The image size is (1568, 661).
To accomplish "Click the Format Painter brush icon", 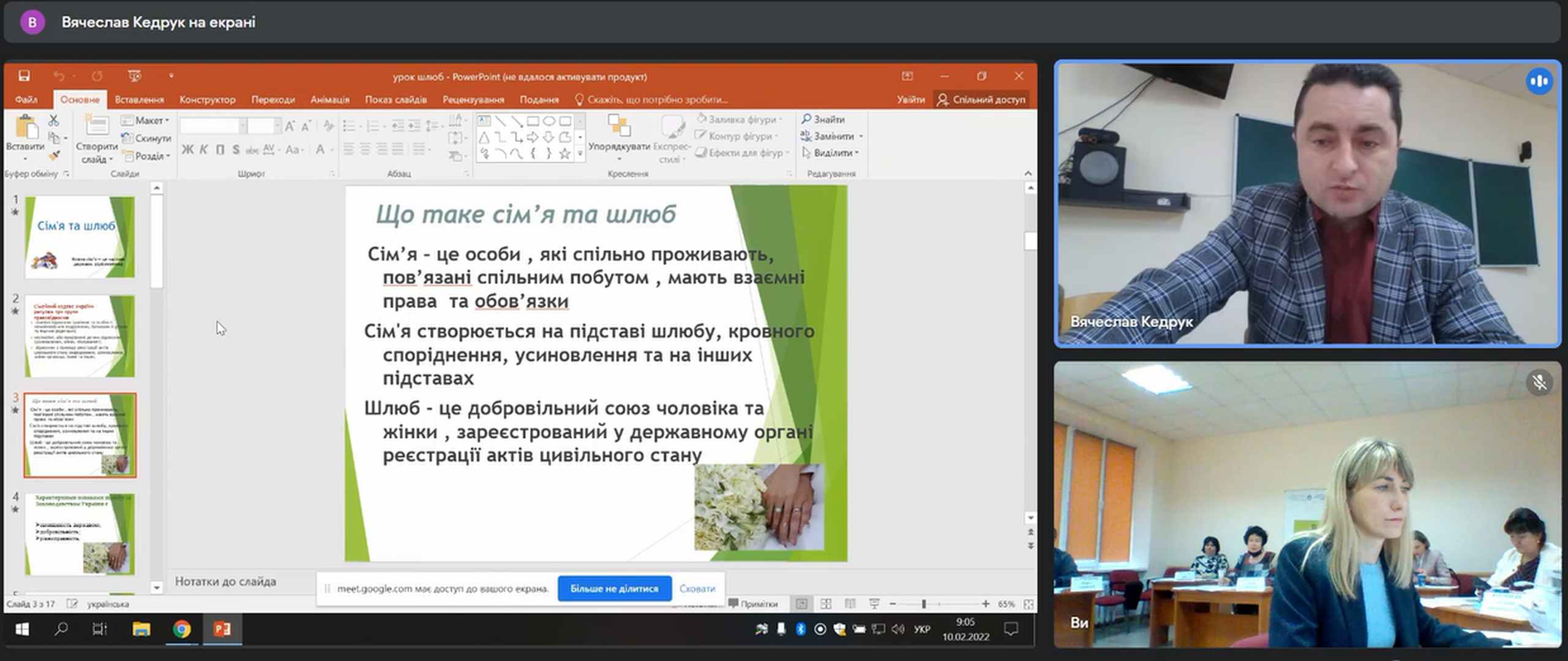I will click(54, 156).
